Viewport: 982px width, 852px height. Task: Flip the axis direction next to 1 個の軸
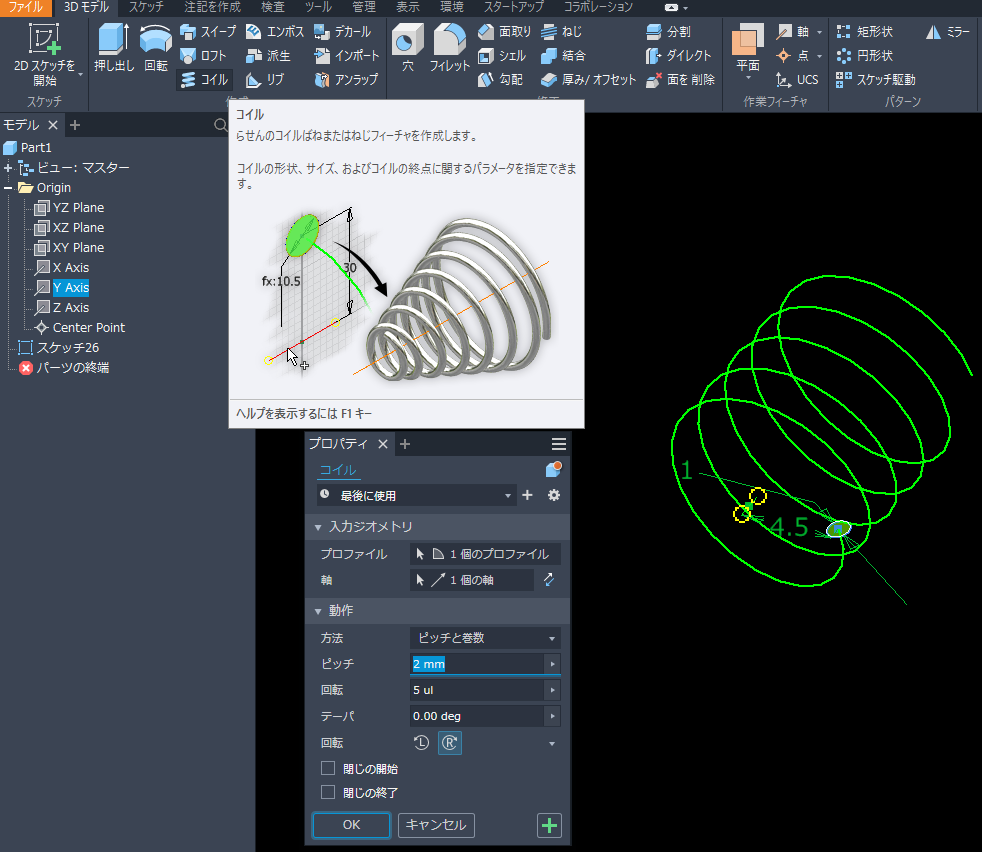(548, 580)
